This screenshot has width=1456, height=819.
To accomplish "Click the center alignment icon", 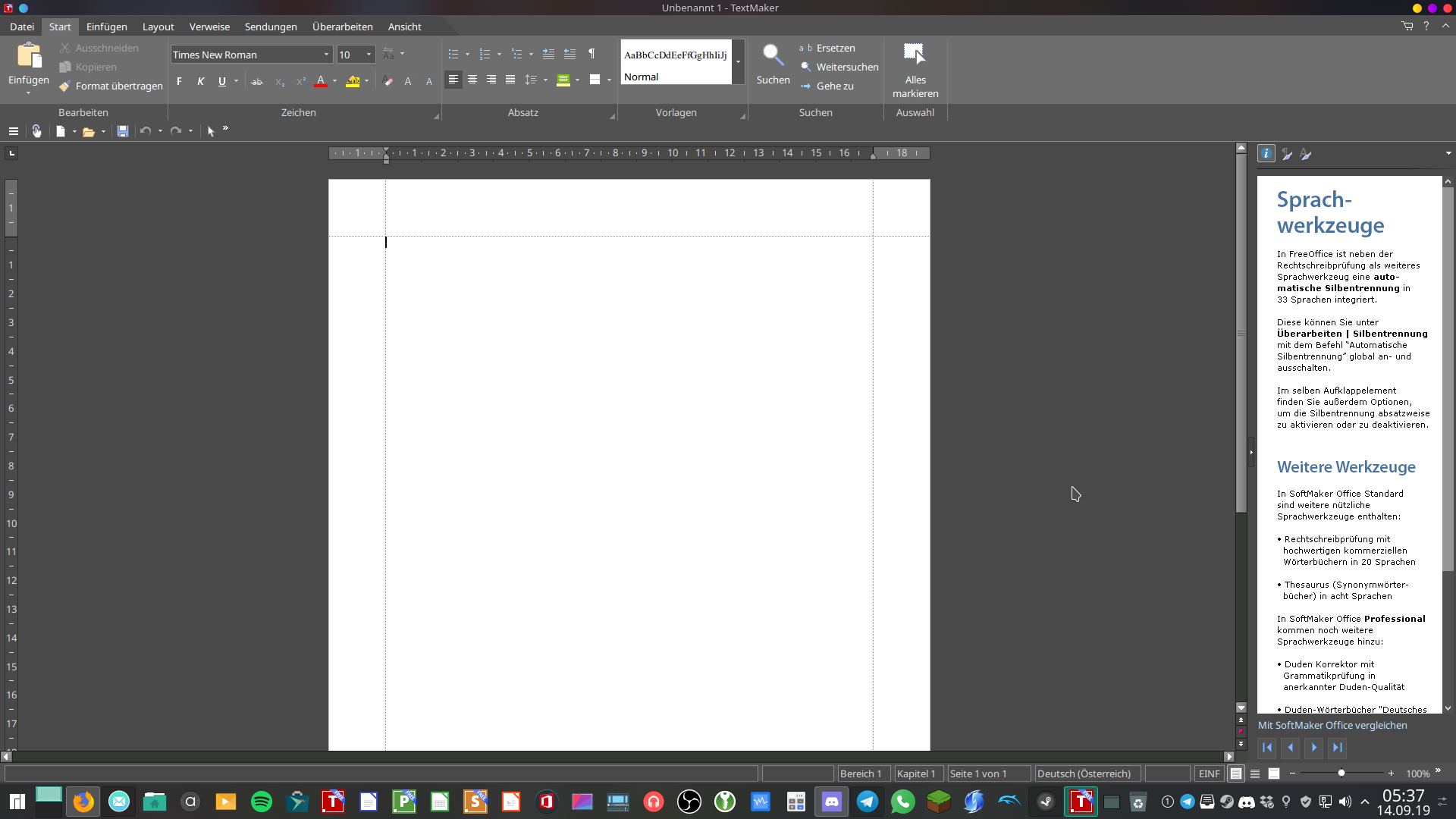I will (472, 80).
